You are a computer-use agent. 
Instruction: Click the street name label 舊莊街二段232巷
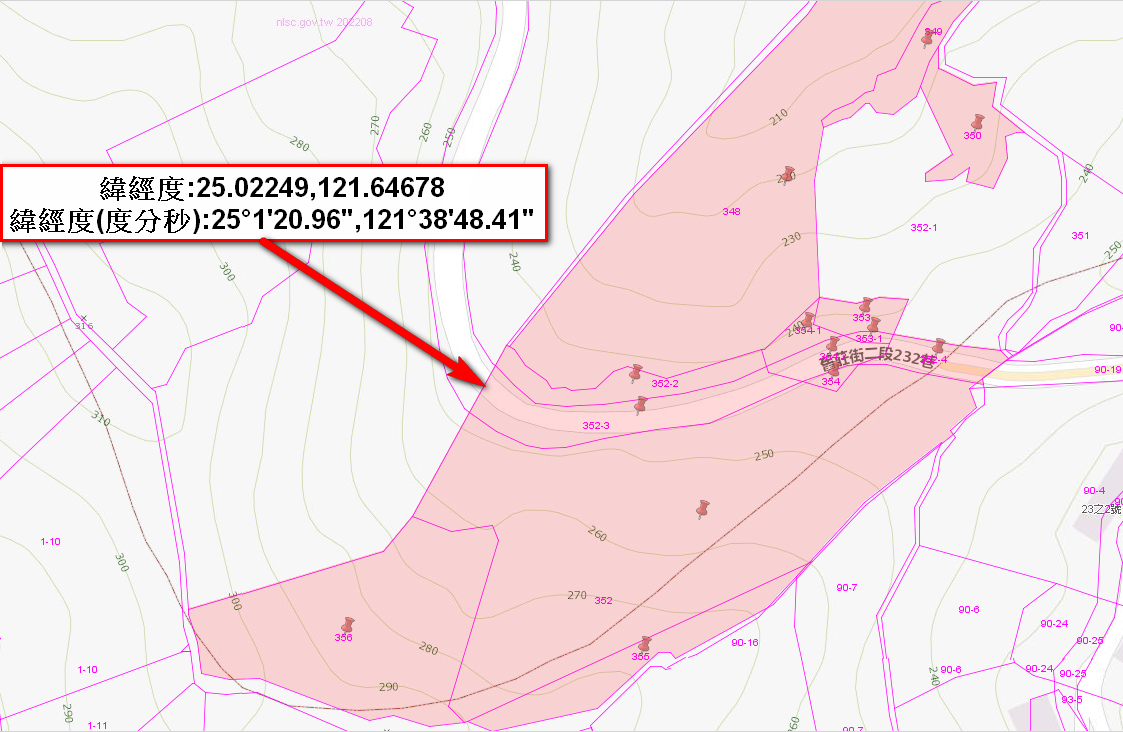tap(878, 357)
